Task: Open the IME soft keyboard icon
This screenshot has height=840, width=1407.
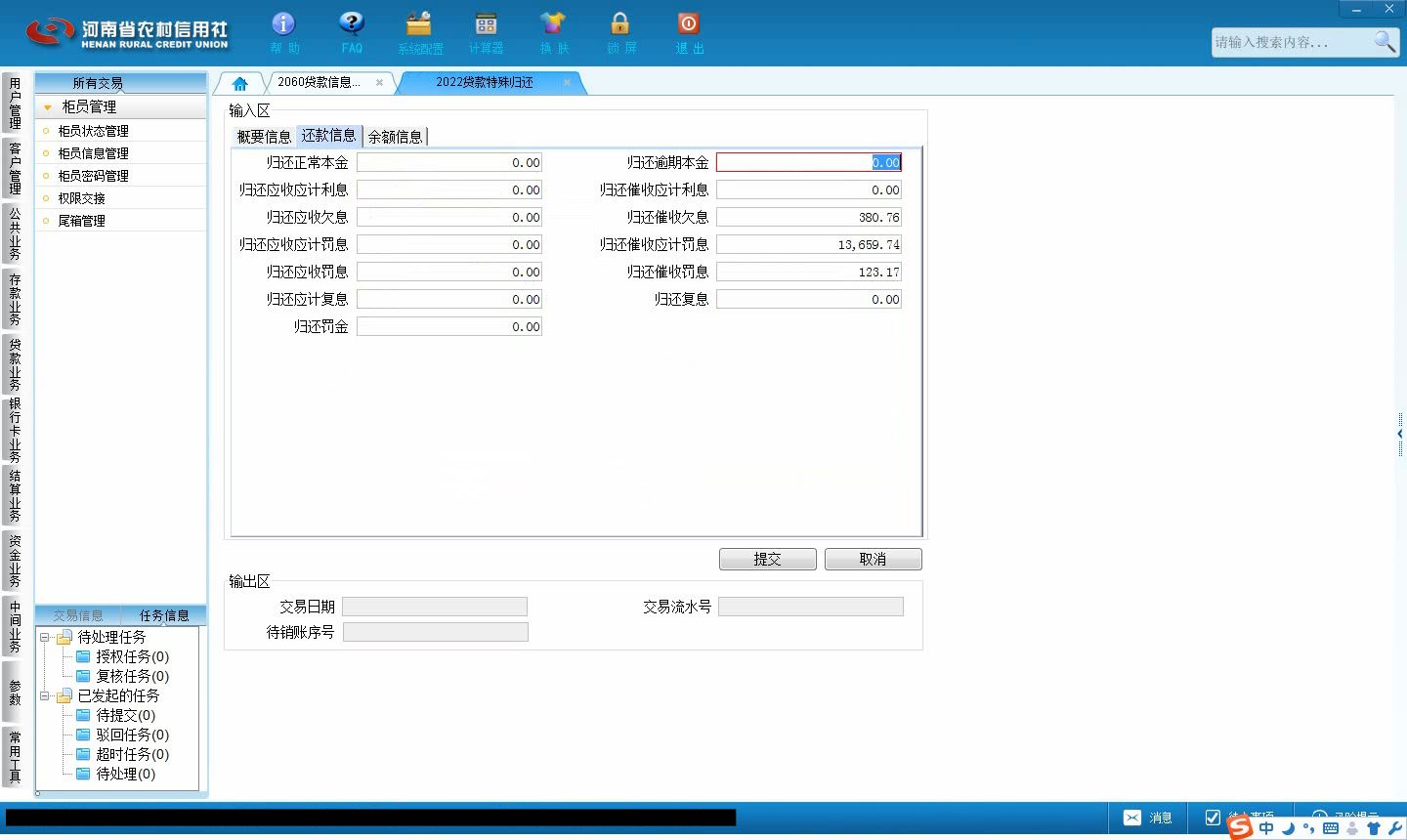Action: (1330, 828)
